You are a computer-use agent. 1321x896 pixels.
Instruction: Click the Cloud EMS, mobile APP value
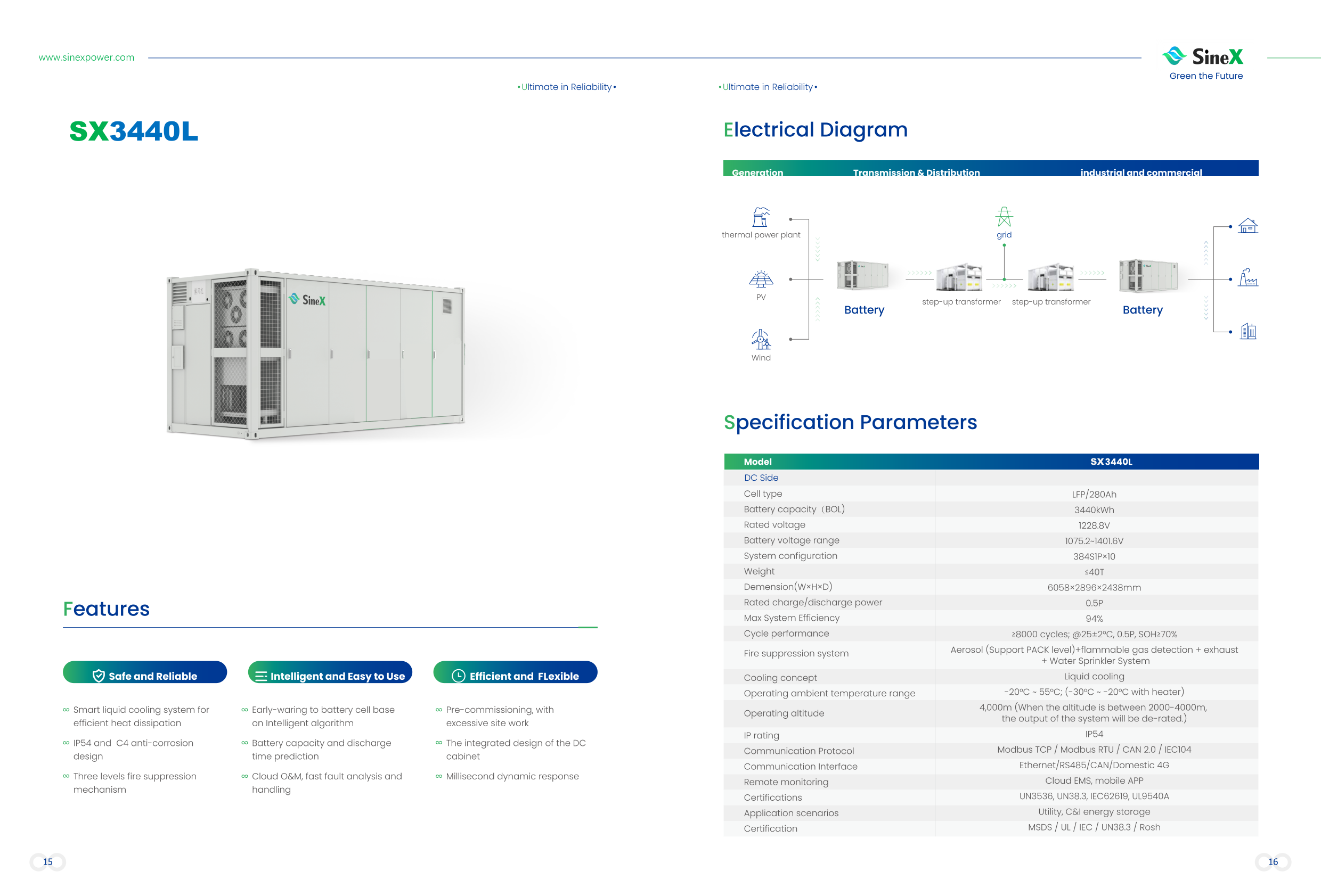pos(1094,780)
